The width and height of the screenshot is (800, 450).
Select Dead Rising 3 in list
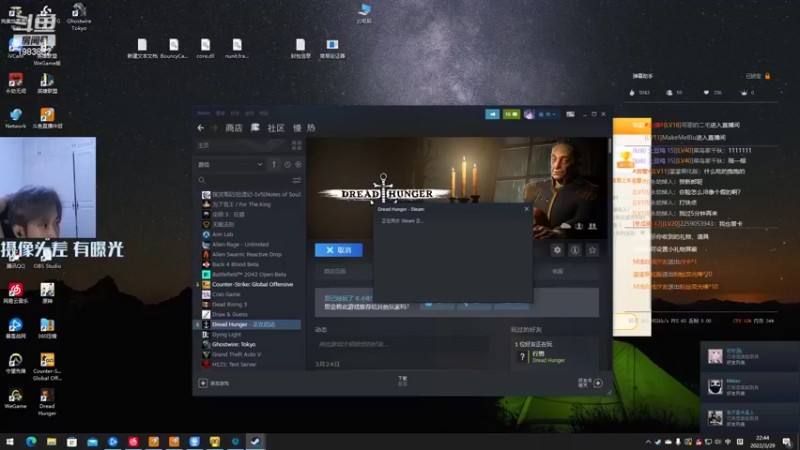click(230, 304)
